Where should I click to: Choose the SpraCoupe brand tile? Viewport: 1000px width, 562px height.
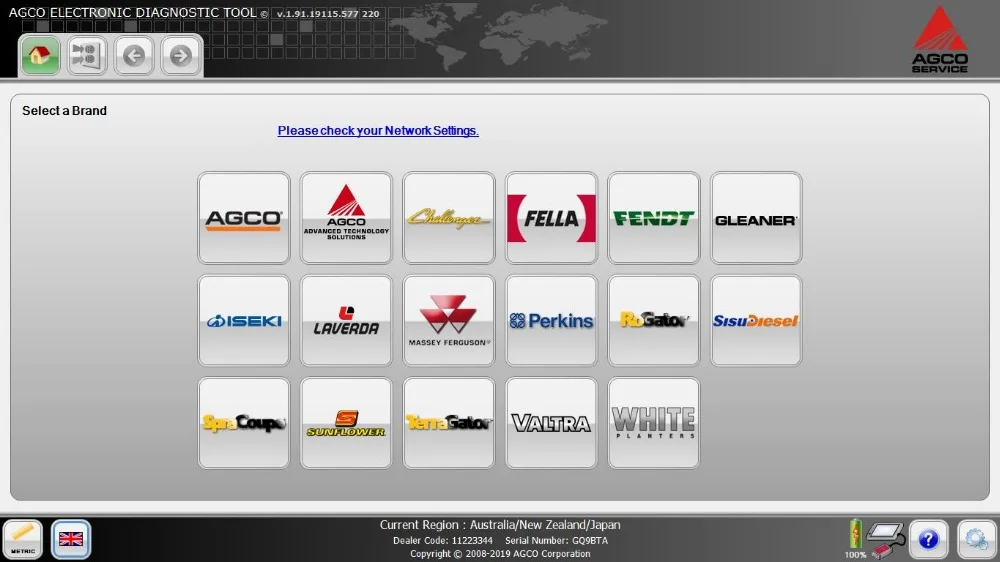[x=244, y=424]
